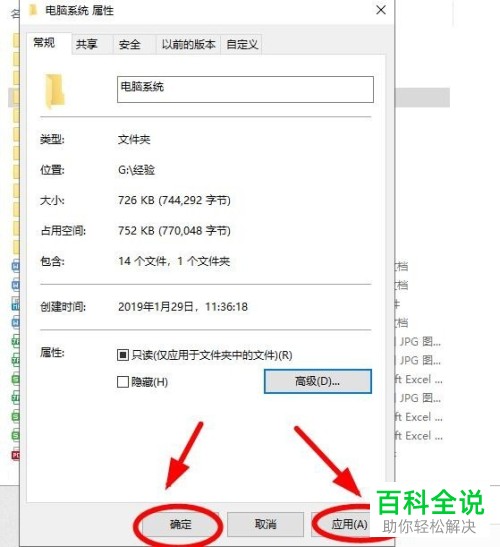This screenshot has width=500, height=547.
Task: Click the first Excel file entry behind dialog
Action: pyautogui.click(x=419, y=379)
